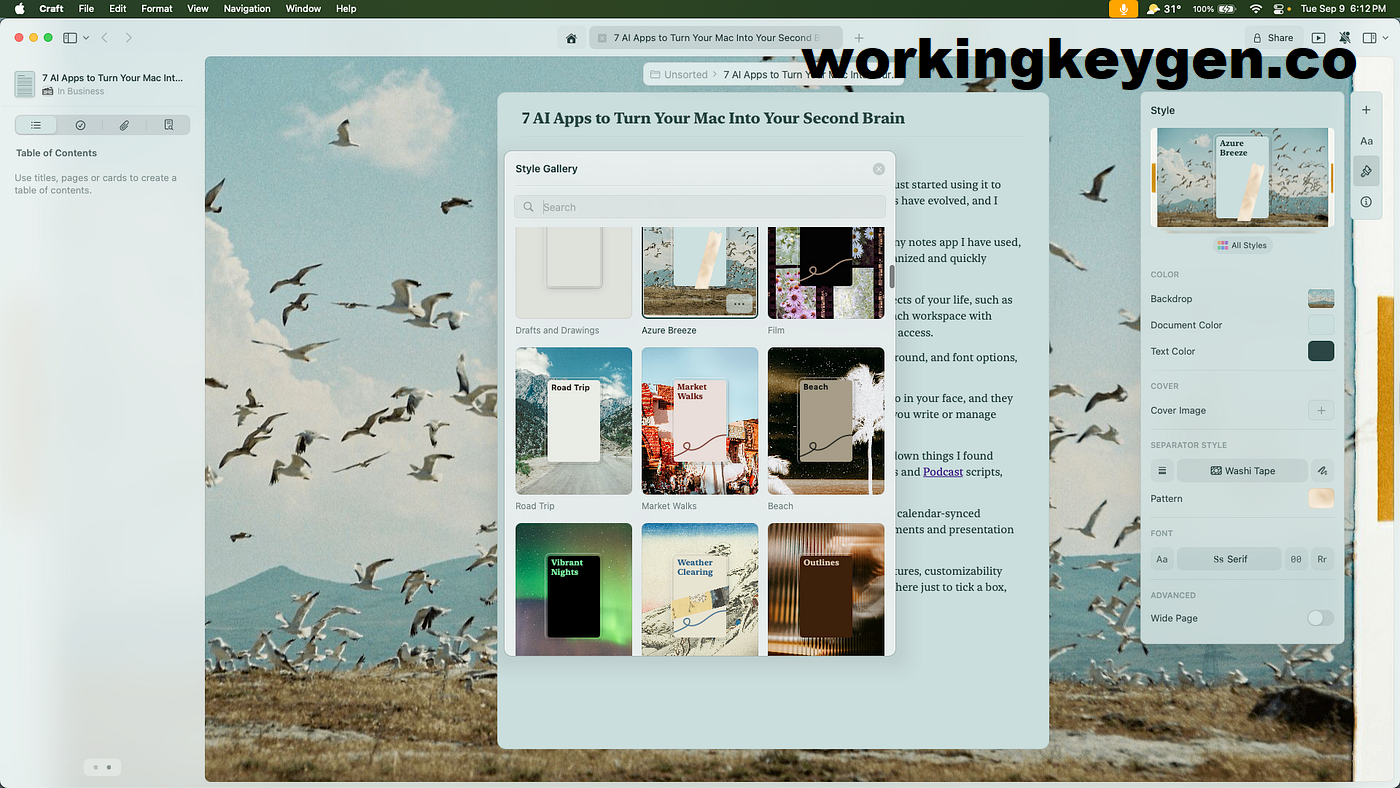
Task: Select the Washi Tape separator style
Action: point(1242,470)
